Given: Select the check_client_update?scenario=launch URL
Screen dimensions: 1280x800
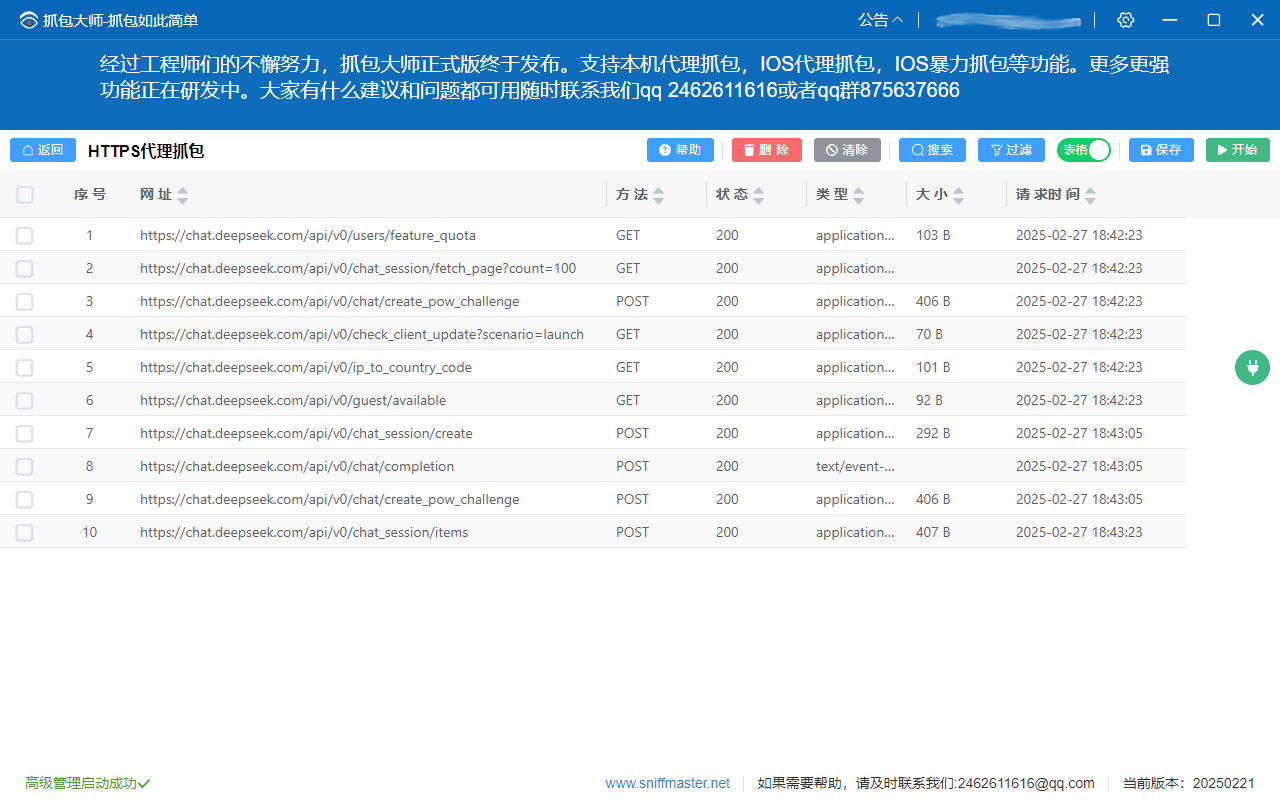Looking at the screenshot, I should pyautogui.click(x=362, y=335).
